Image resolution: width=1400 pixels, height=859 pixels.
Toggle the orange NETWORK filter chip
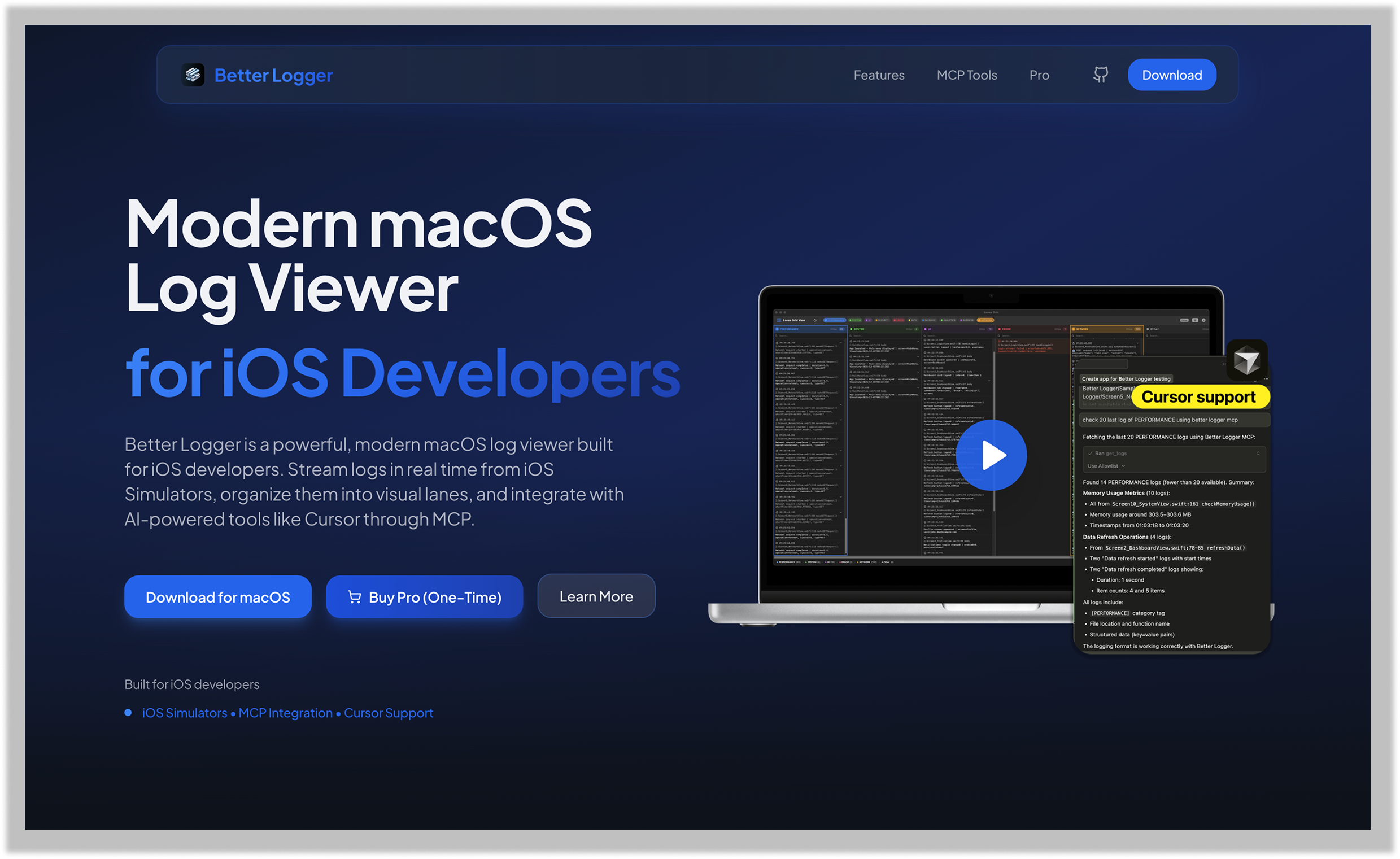tap(985, 320)
